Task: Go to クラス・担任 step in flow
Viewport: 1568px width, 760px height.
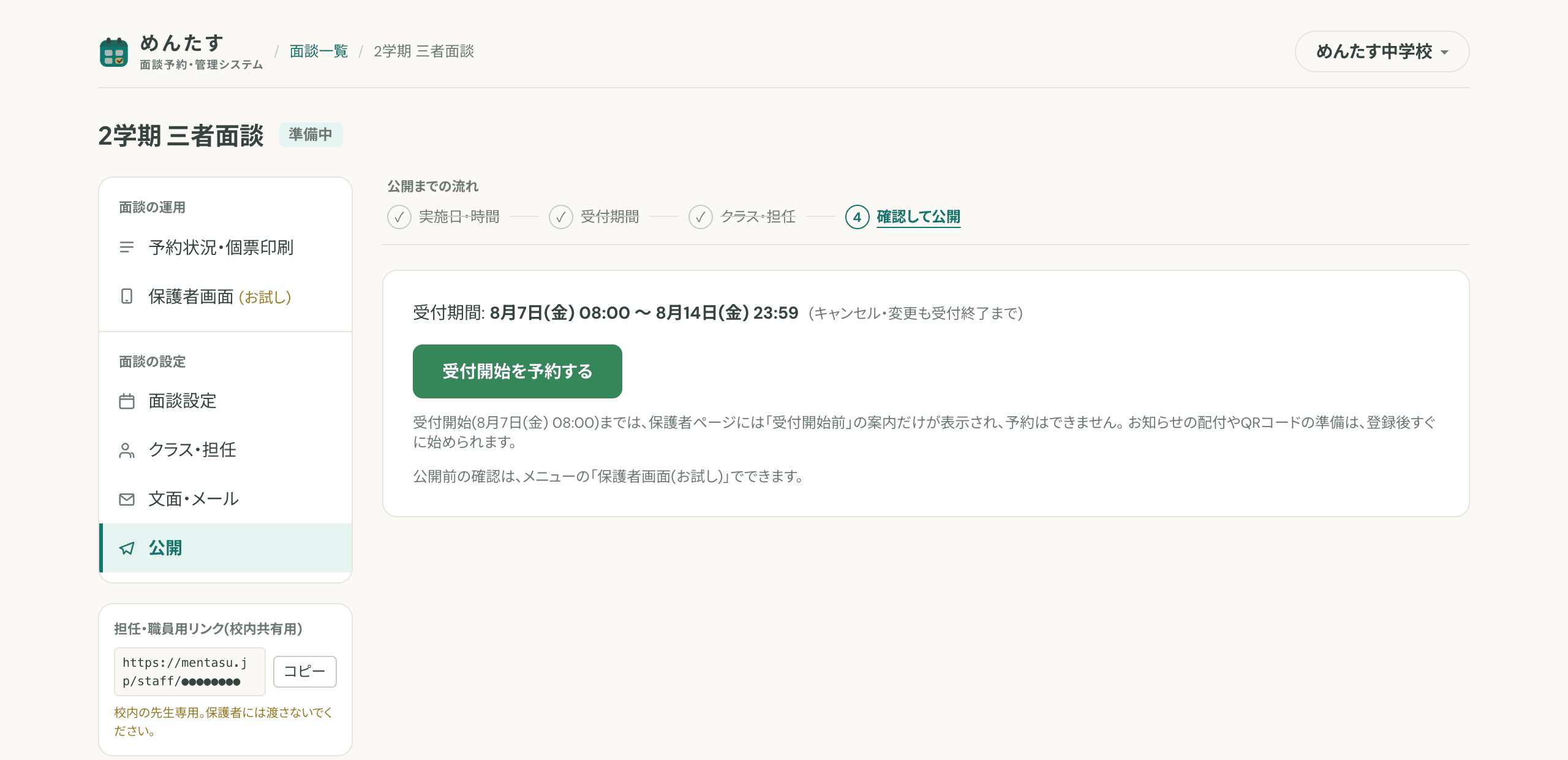Action: pos(758,217)
